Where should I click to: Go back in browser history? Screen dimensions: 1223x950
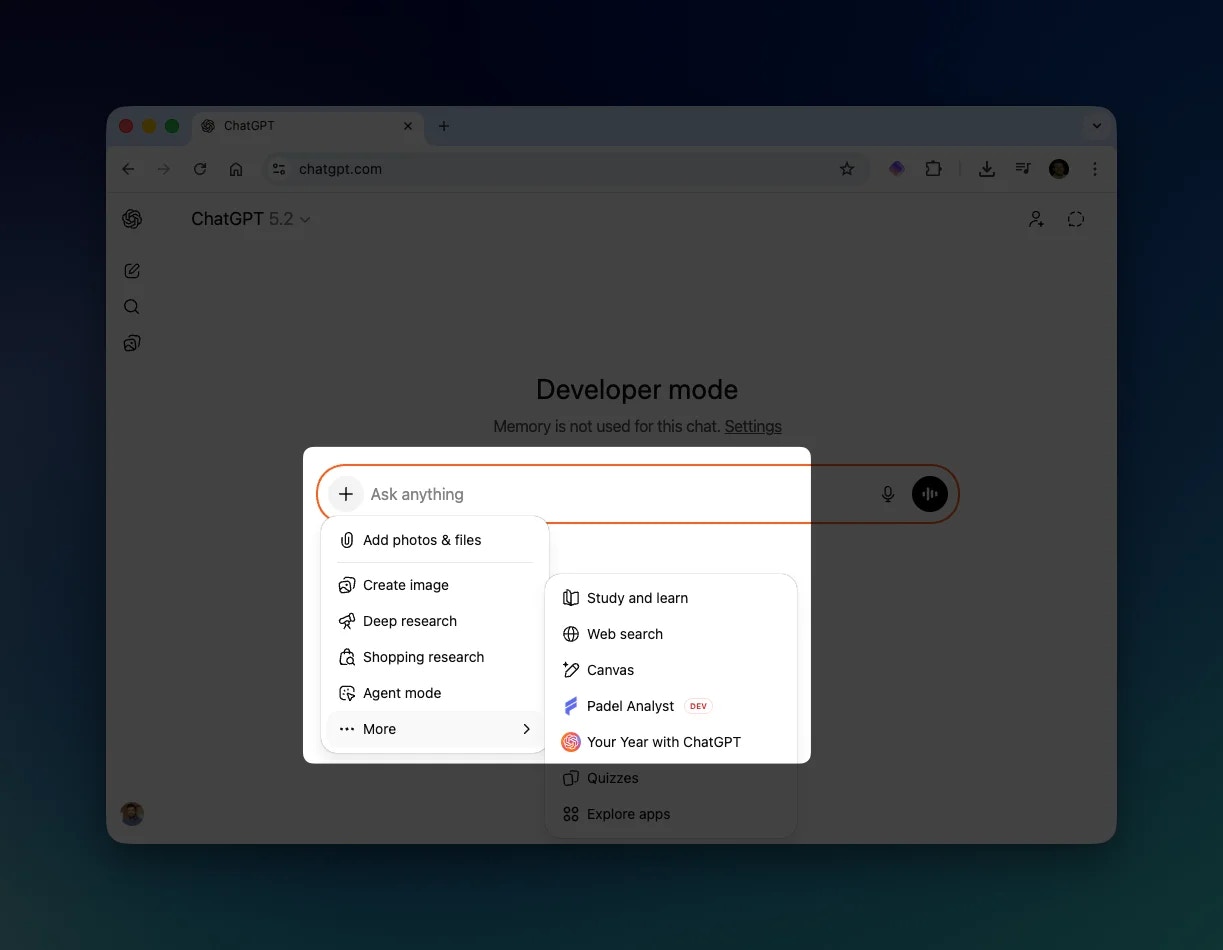click(x=128, y=169)
